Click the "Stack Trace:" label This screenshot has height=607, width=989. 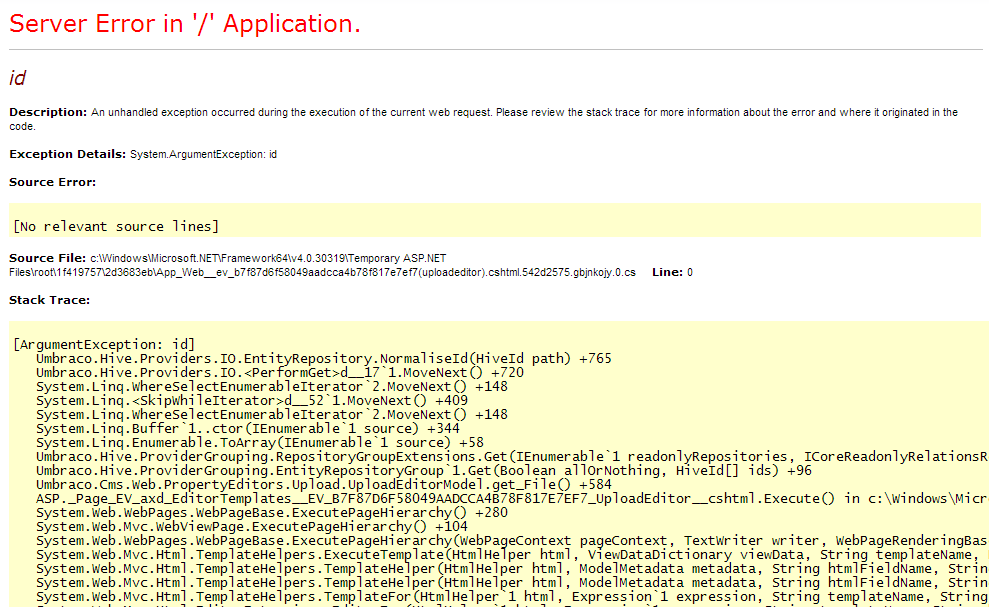49,300
